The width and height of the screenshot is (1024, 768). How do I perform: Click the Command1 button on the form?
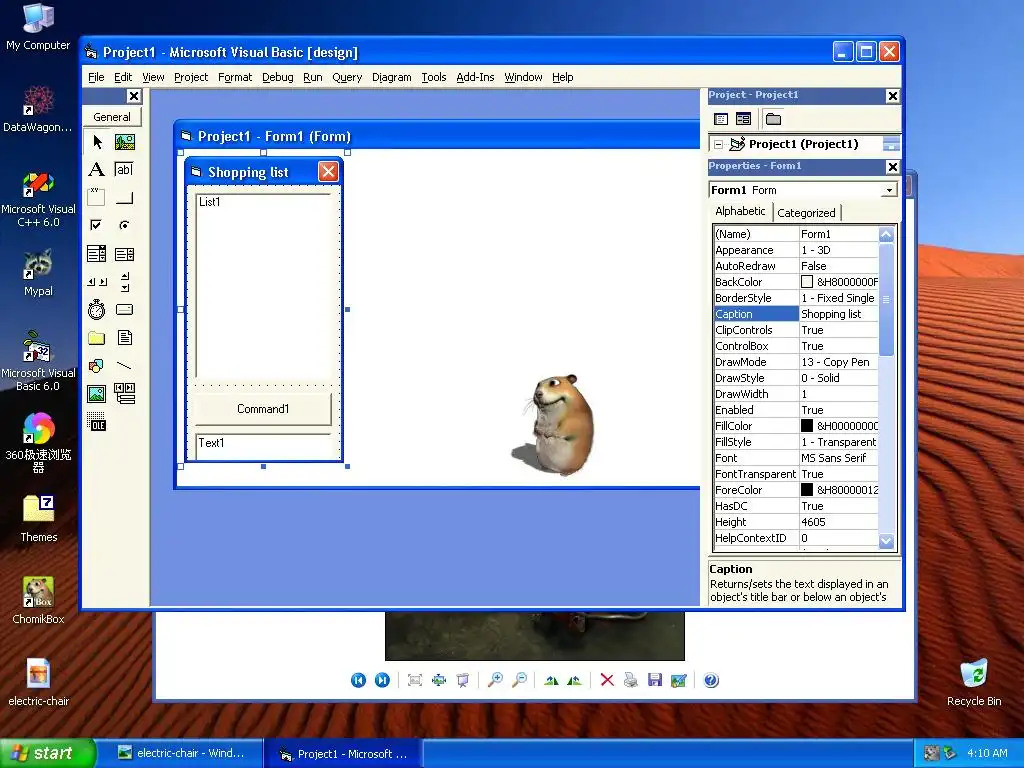pos(263,409)
